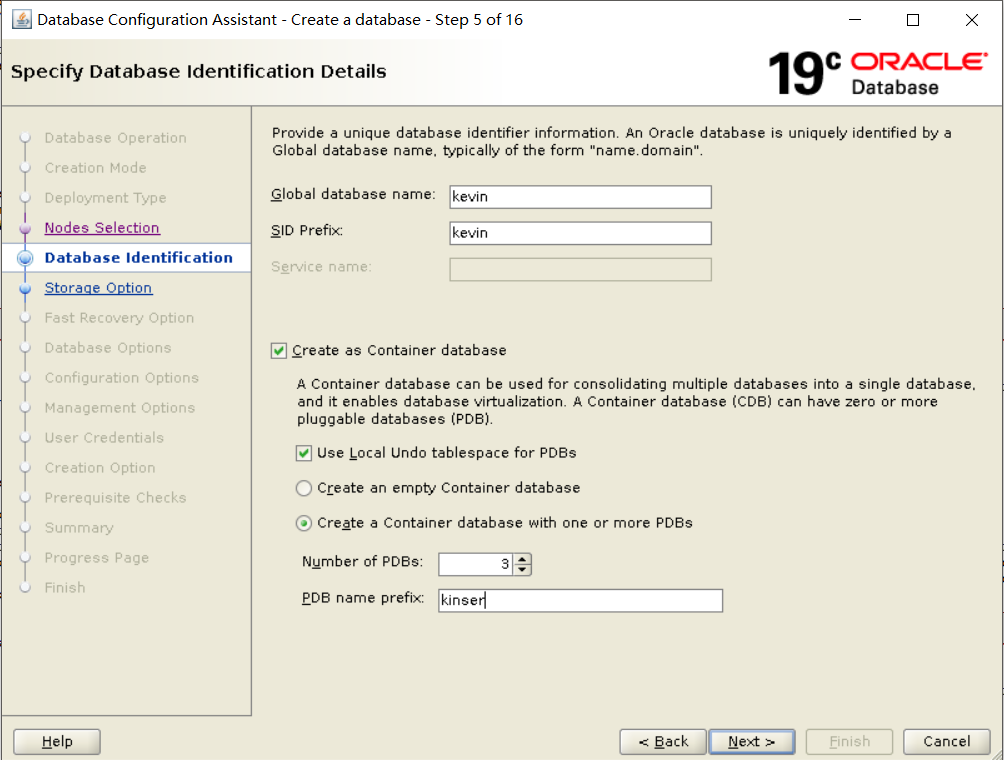Toggle Use Local Undo tablespace for PDBs

click(304, 453)
